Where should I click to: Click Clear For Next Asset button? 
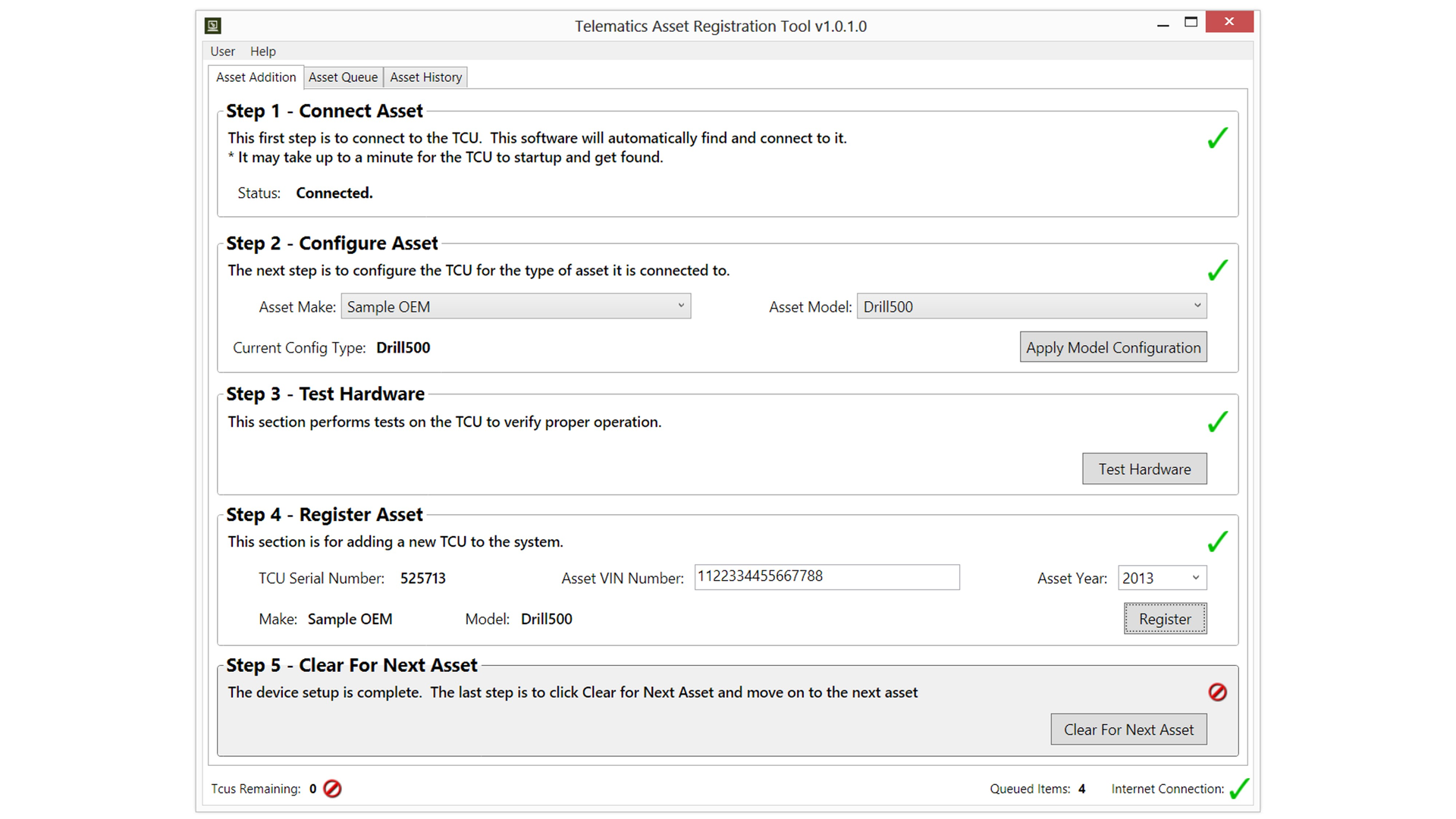tap(1128, 730)
